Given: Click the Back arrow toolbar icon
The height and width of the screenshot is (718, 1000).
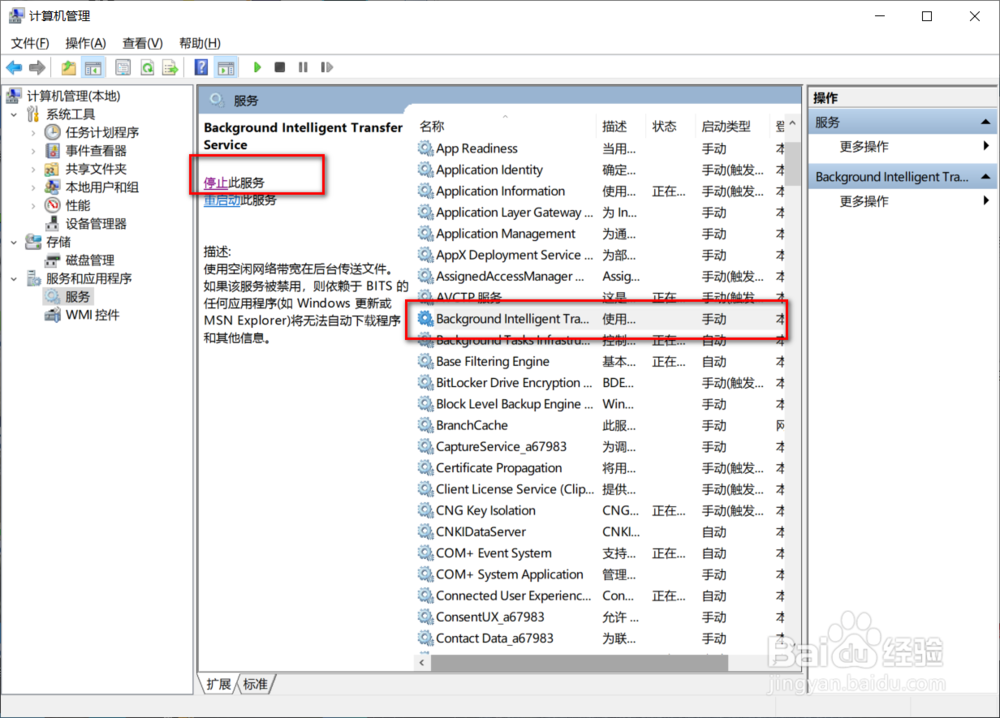Looking at the screenshot, I should 14,67.
